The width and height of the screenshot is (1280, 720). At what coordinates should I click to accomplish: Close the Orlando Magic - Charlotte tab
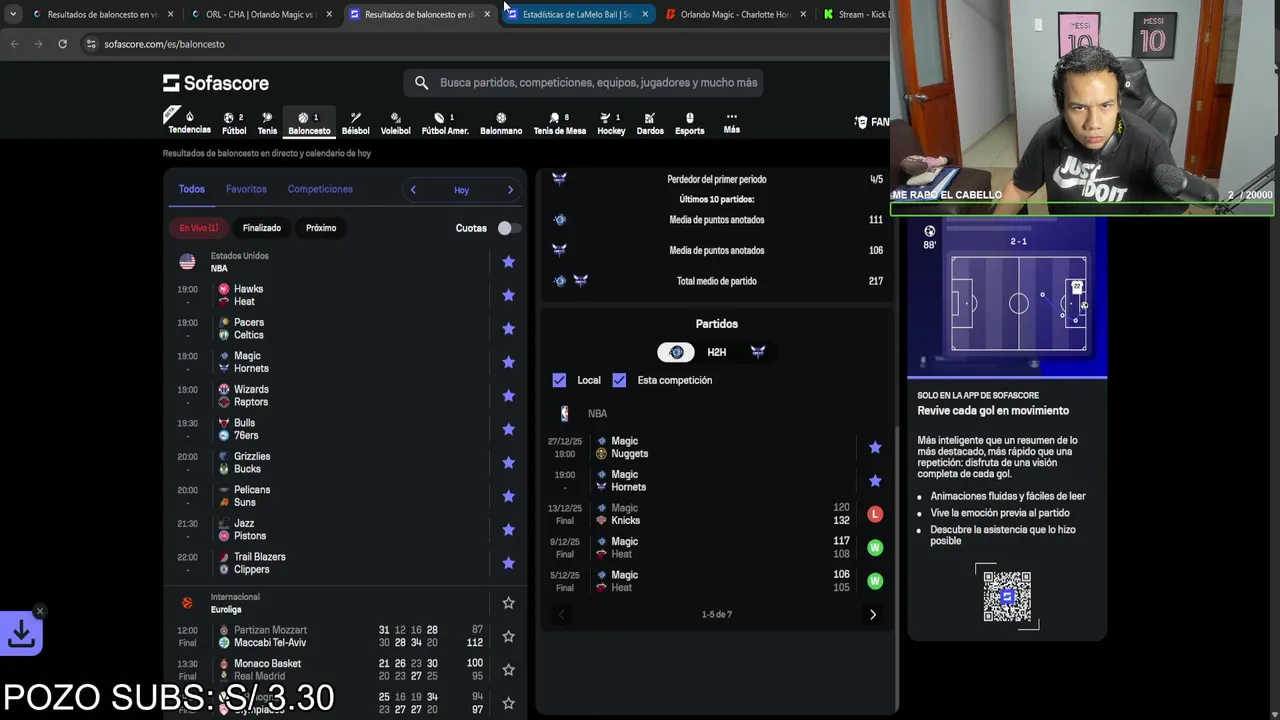(x=803, y=14)
